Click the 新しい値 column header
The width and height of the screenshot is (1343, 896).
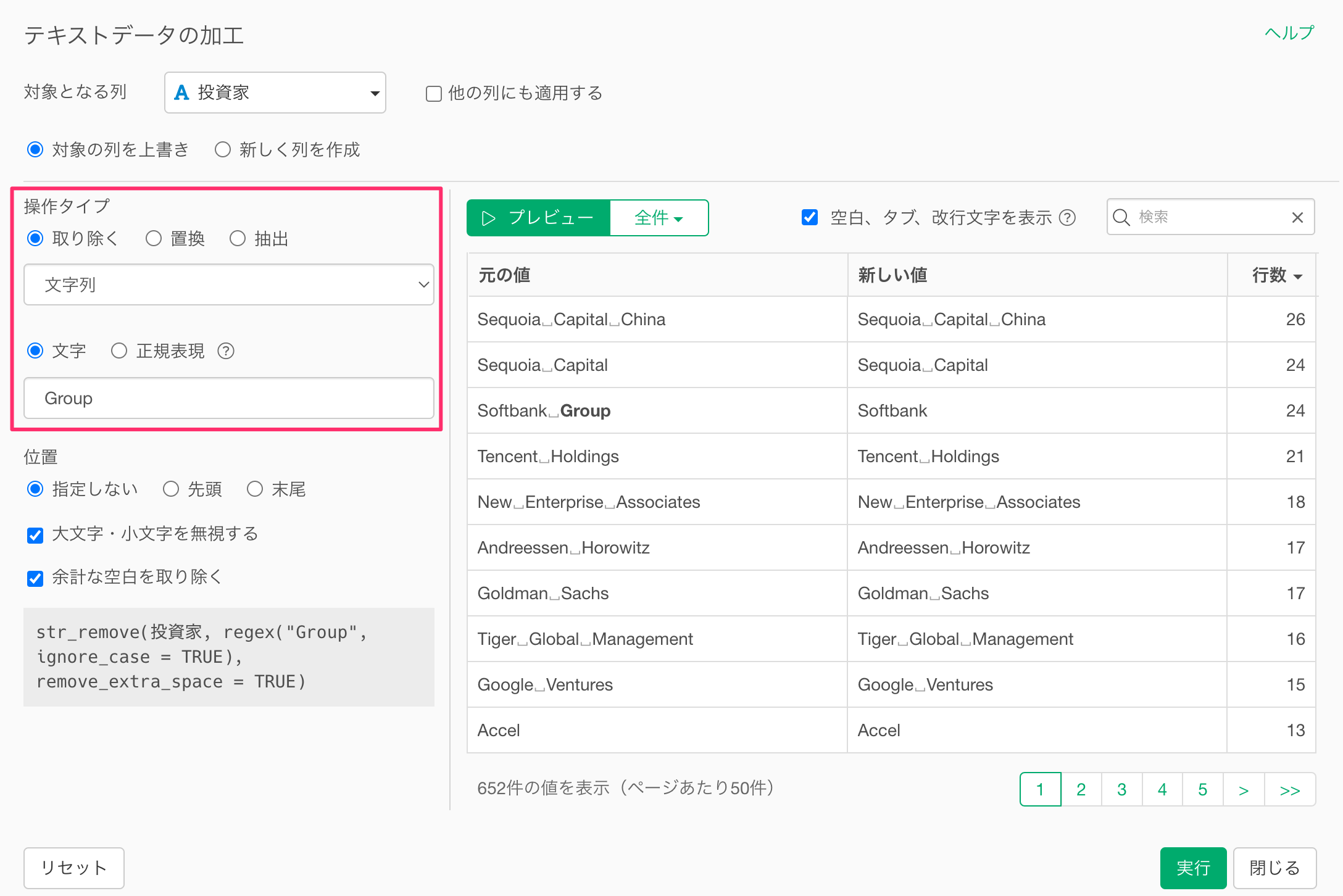pos(1037,275)
